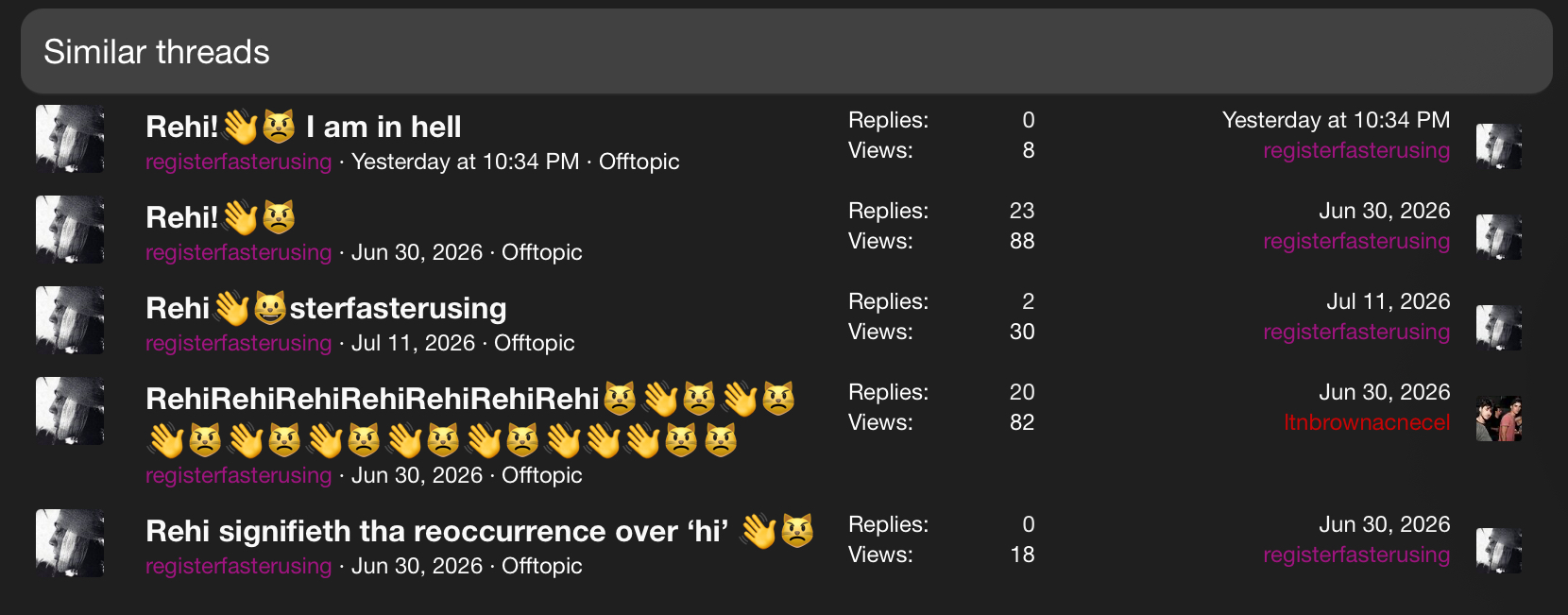Open Offtopic link under the 'Rehisterfasterusing' thread
1568x615 pixels.
pos(535,343)
